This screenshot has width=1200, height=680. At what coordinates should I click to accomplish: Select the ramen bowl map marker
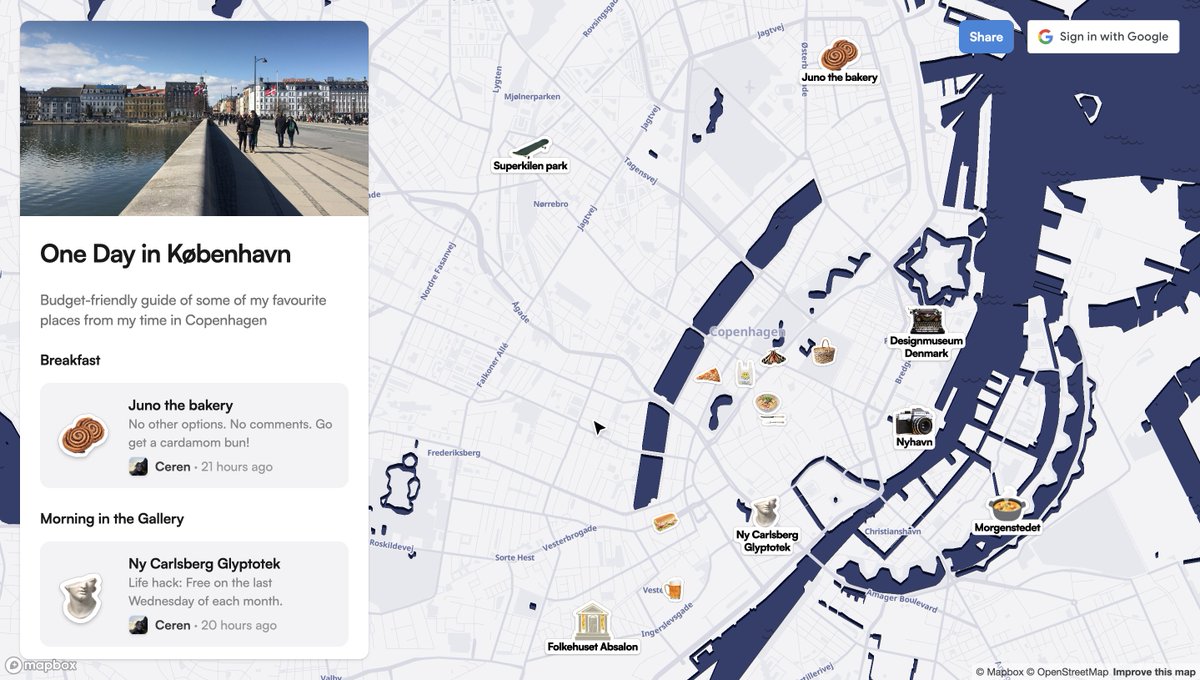[x=769, y=404]
